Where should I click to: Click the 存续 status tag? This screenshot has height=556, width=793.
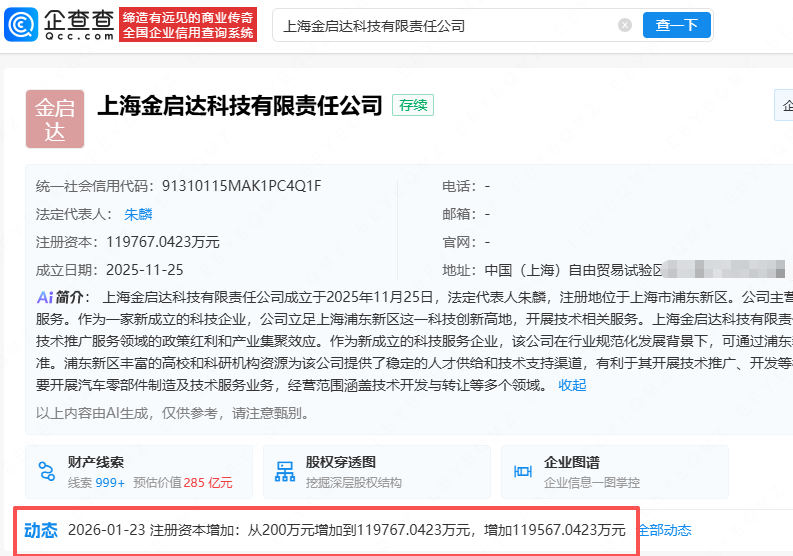(413, 105)
